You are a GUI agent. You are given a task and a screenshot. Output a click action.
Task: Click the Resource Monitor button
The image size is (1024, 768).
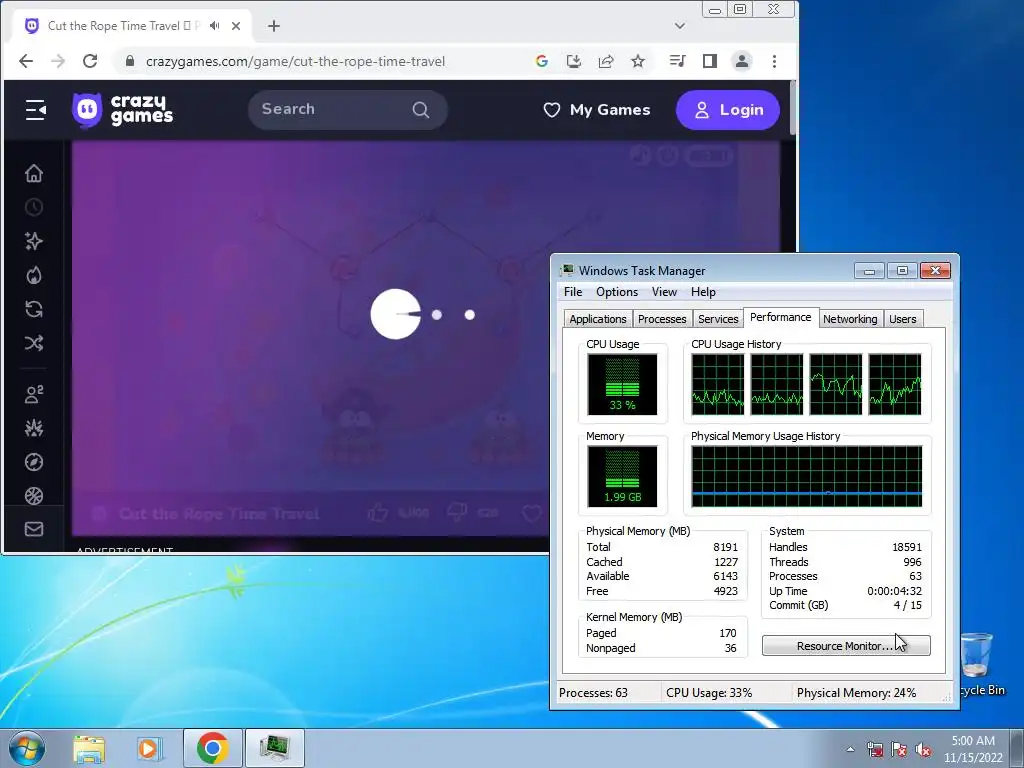[846, 646]
